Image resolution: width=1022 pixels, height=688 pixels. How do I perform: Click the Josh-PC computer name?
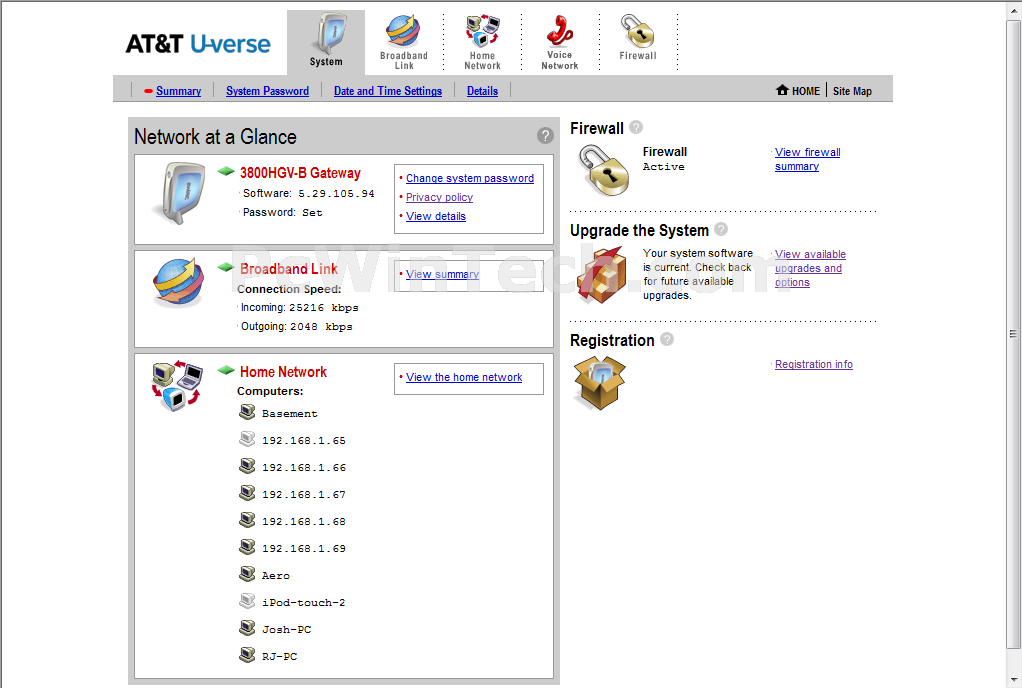[287, 630]
